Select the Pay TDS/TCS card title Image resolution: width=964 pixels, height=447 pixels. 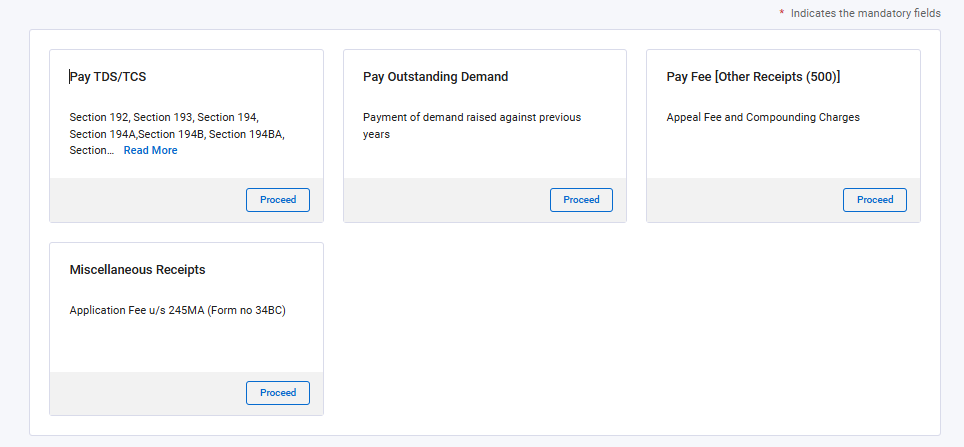click(109, 76)
